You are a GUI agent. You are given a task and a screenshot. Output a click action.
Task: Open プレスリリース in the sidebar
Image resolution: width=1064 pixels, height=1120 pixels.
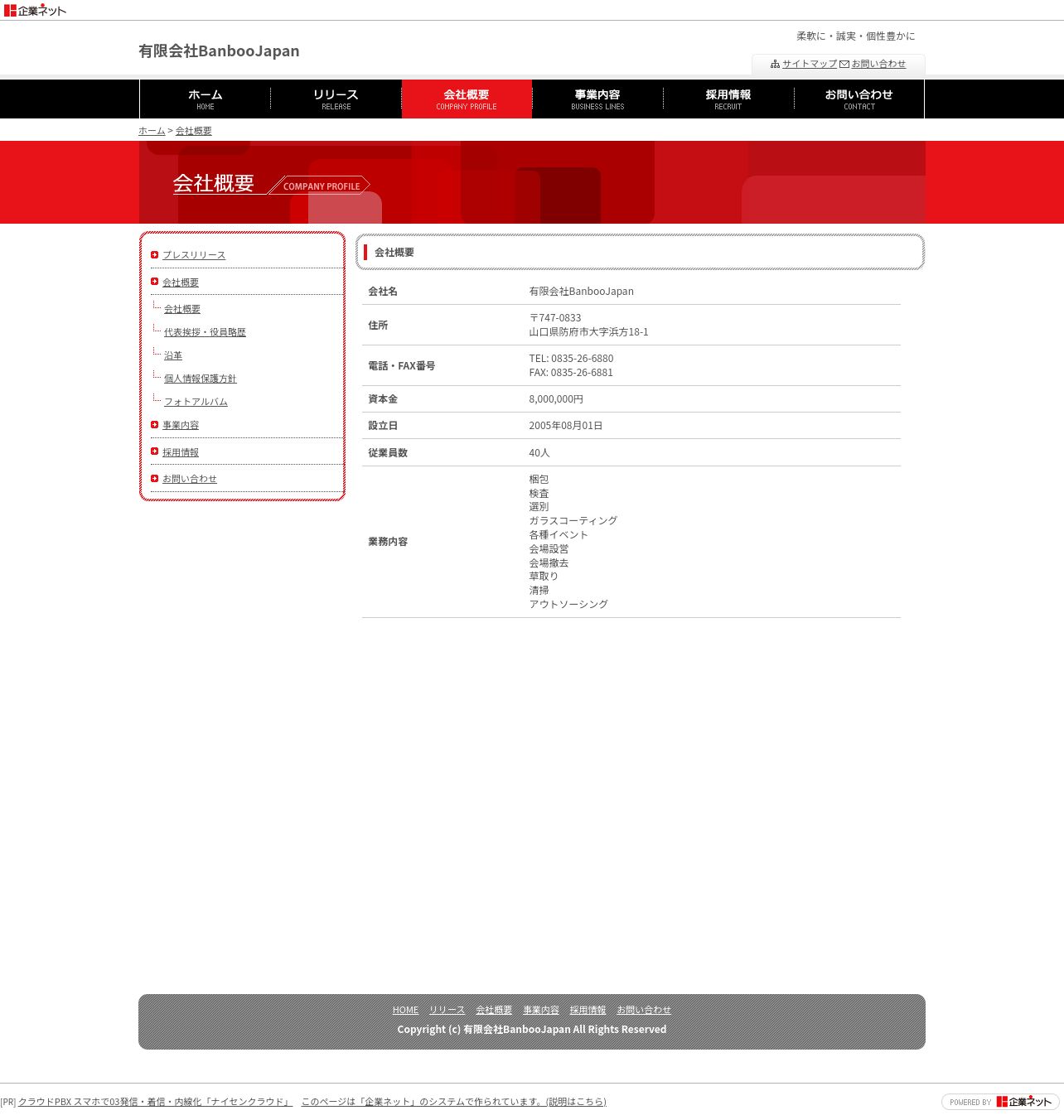coord(194,255)
